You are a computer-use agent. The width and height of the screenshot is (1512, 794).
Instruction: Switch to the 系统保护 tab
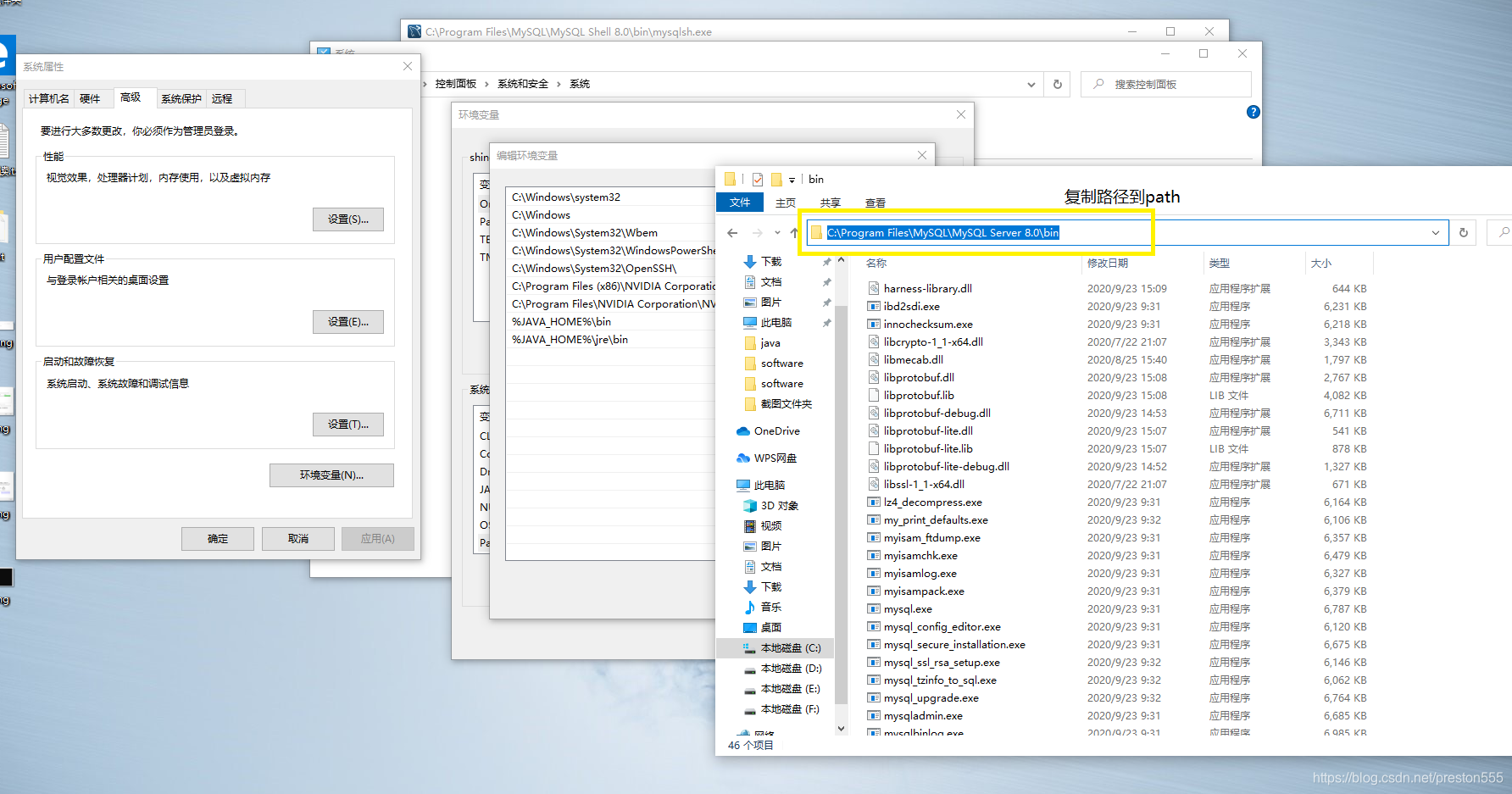(181, 99)
